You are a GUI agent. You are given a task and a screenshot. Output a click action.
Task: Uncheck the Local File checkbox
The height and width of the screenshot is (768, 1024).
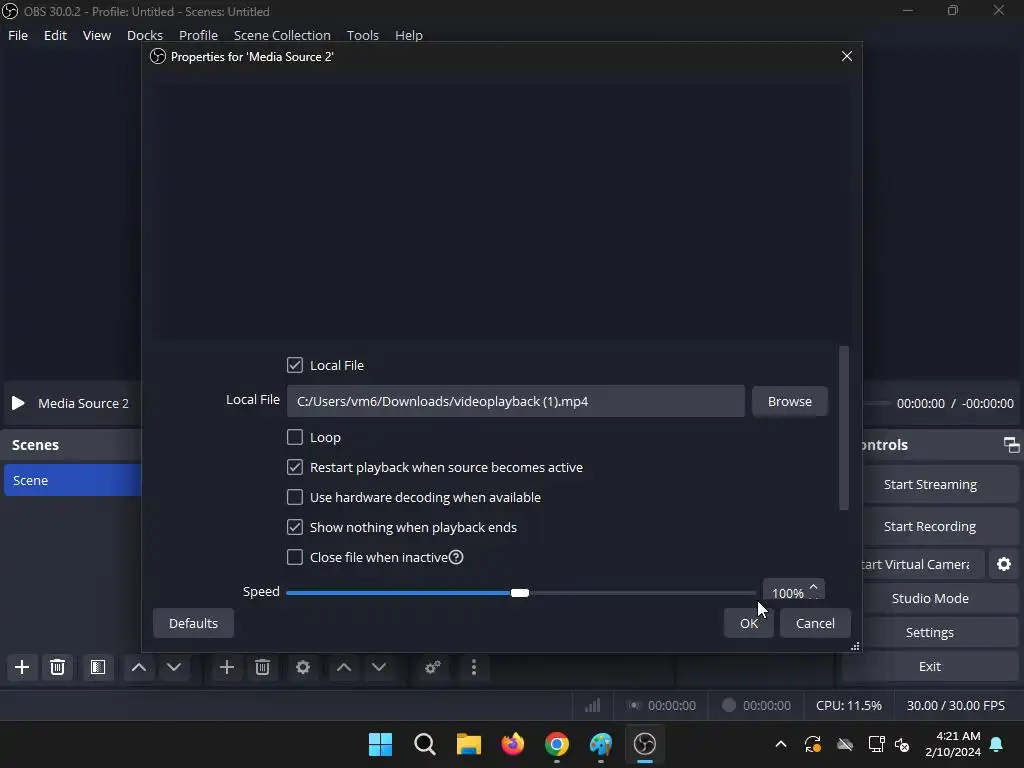pos(295,365)
